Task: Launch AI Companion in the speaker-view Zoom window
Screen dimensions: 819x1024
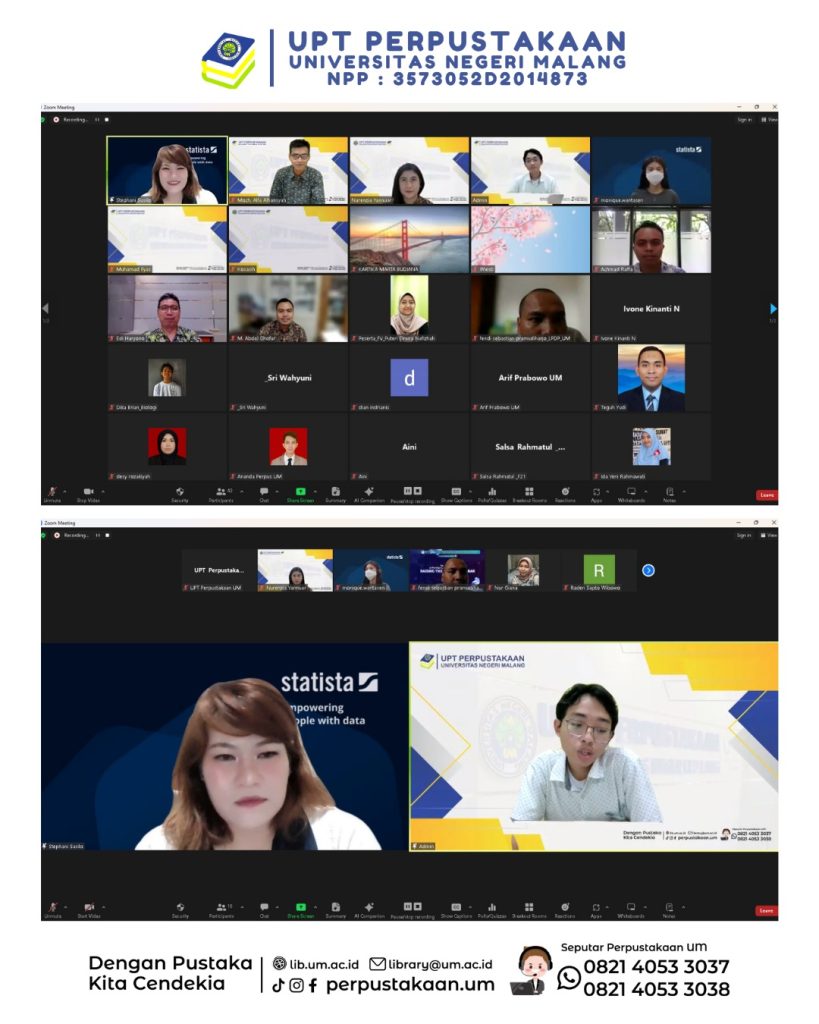Action: [369, 910]
